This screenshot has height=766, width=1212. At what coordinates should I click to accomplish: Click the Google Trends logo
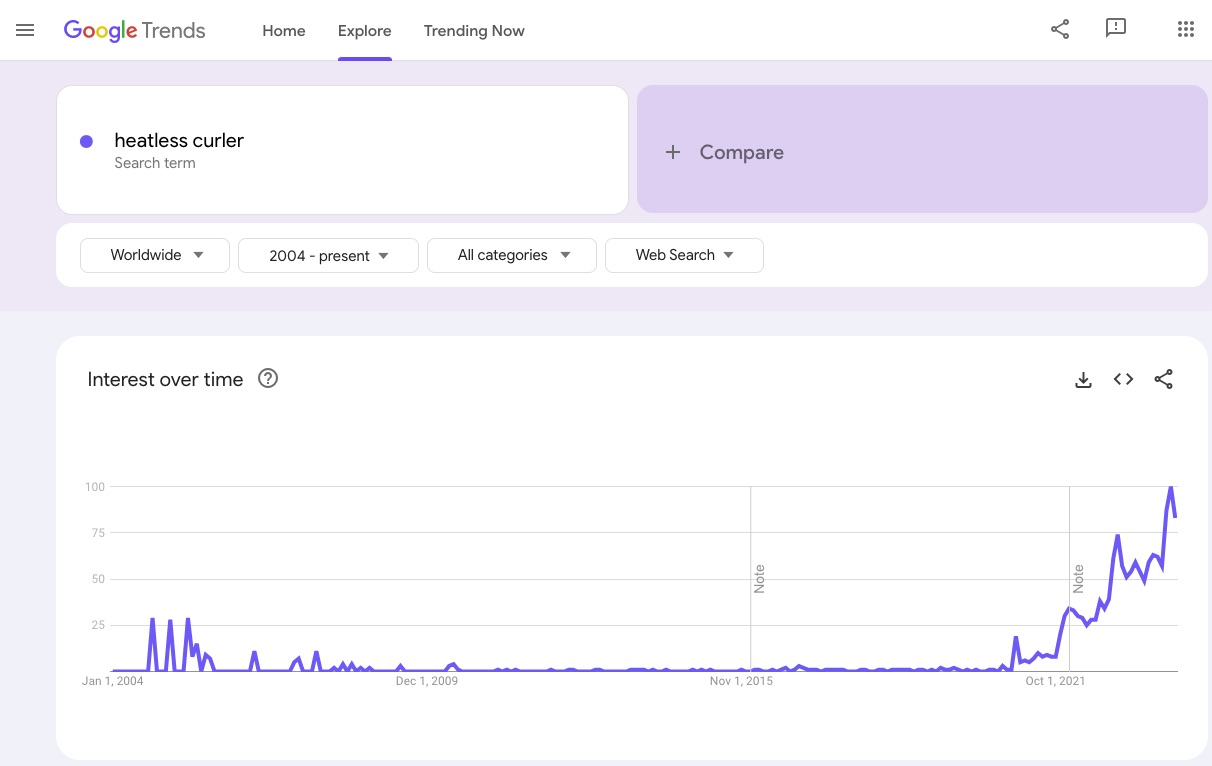[x=134, y=30]
